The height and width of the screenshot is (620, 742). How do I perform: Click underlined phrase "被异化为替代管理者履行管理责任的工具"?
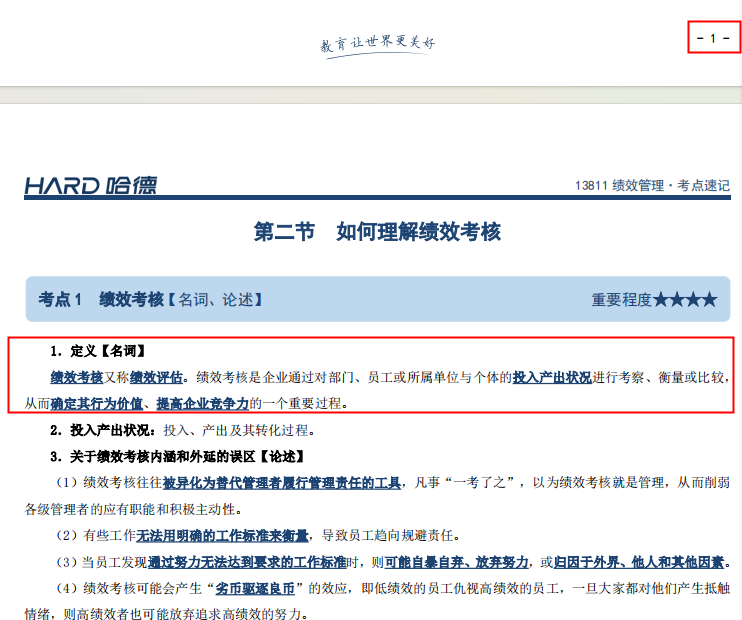pos(282,483)
